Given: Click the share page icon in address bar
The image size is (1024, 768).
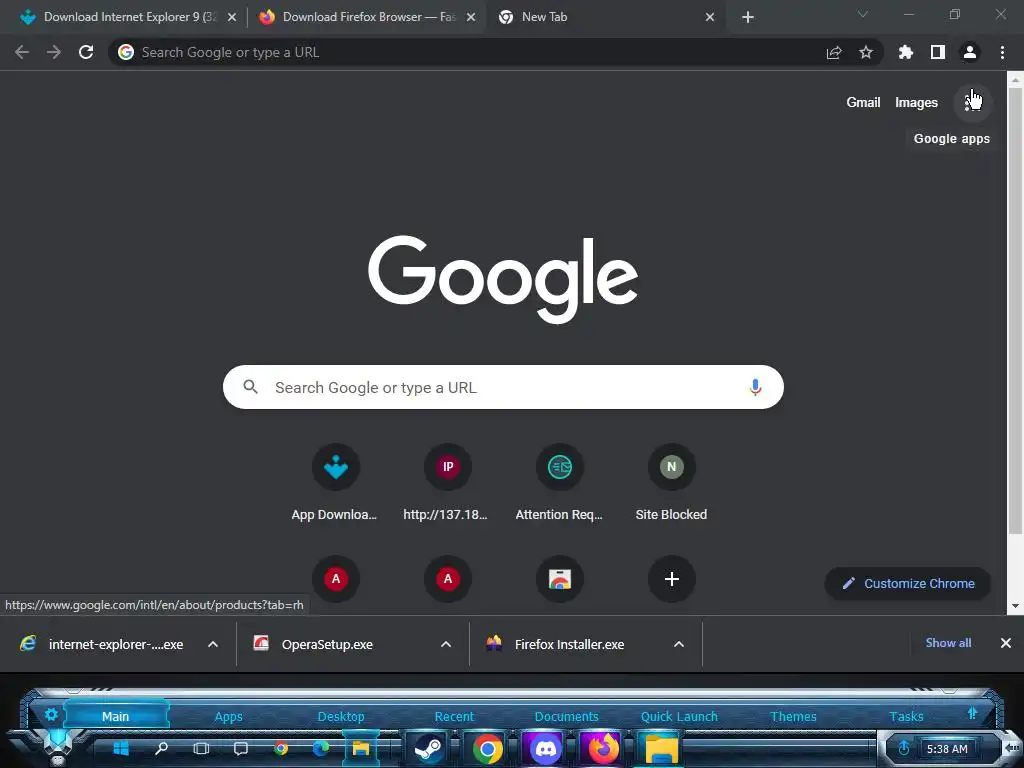Looking at the screenshot, I should pyautogui.click(x=834, y=52).
